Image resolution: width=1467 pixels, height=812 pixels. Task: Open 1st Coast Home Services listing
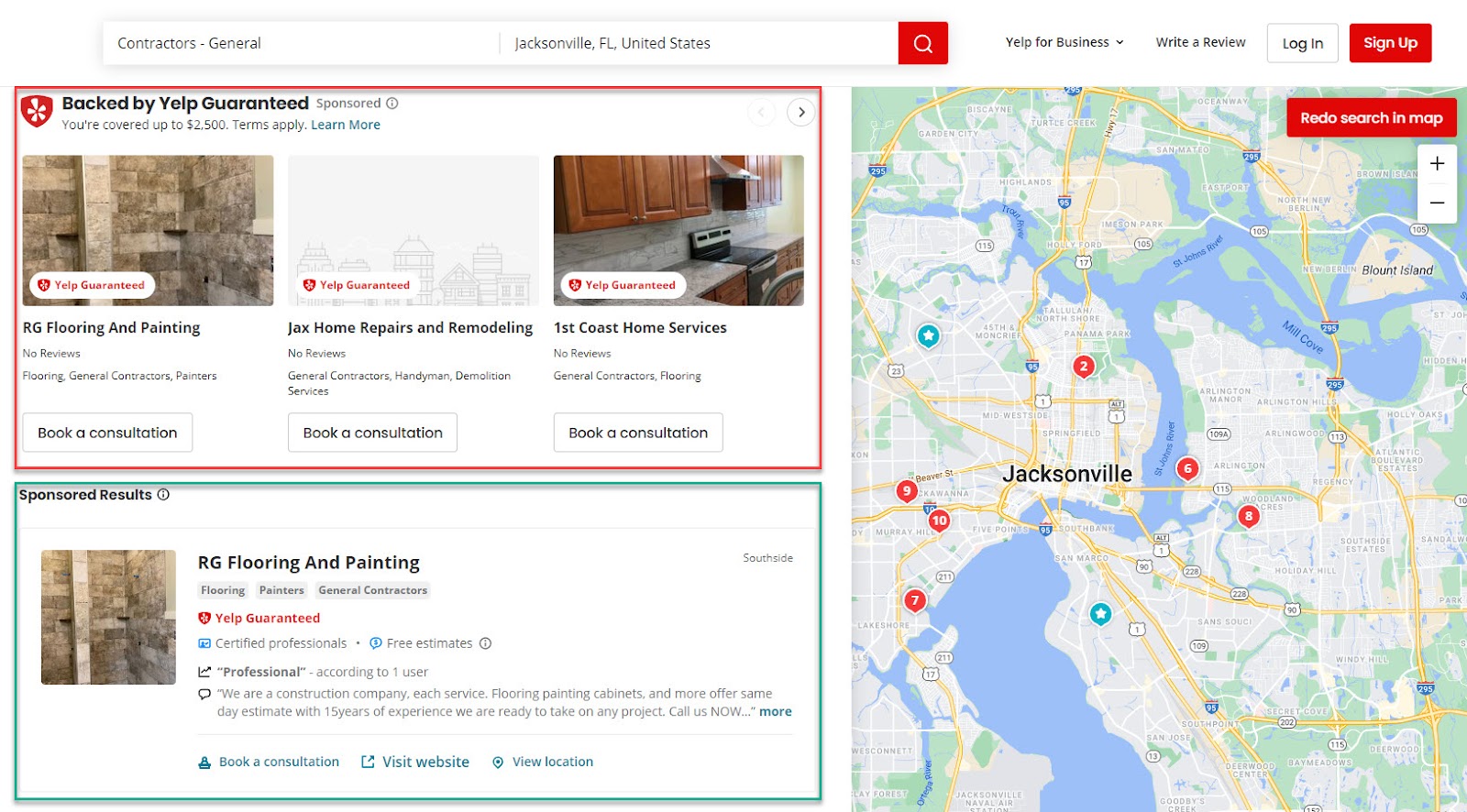pos(640,327)
